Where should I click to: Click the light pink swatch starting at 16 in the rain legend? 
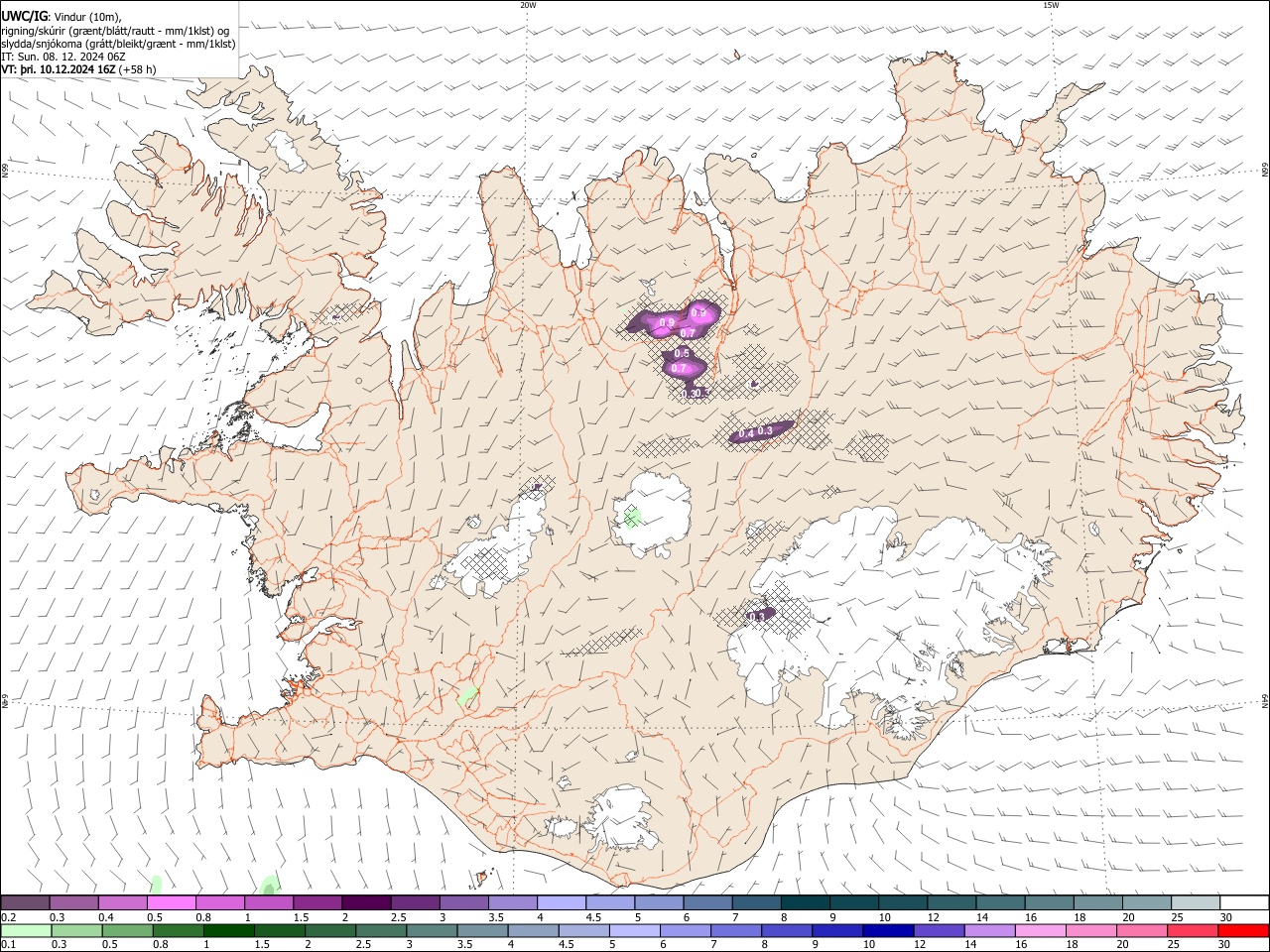1040,931
